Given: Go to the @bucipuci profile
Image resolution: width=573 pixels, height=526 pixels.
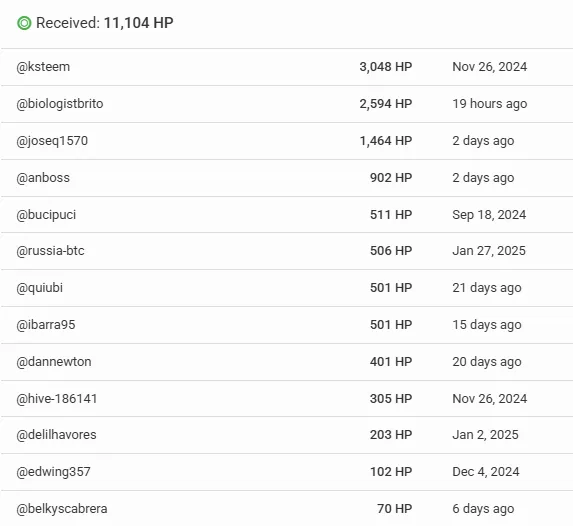Looking at the screenshot, I should [x=46, y=215].
